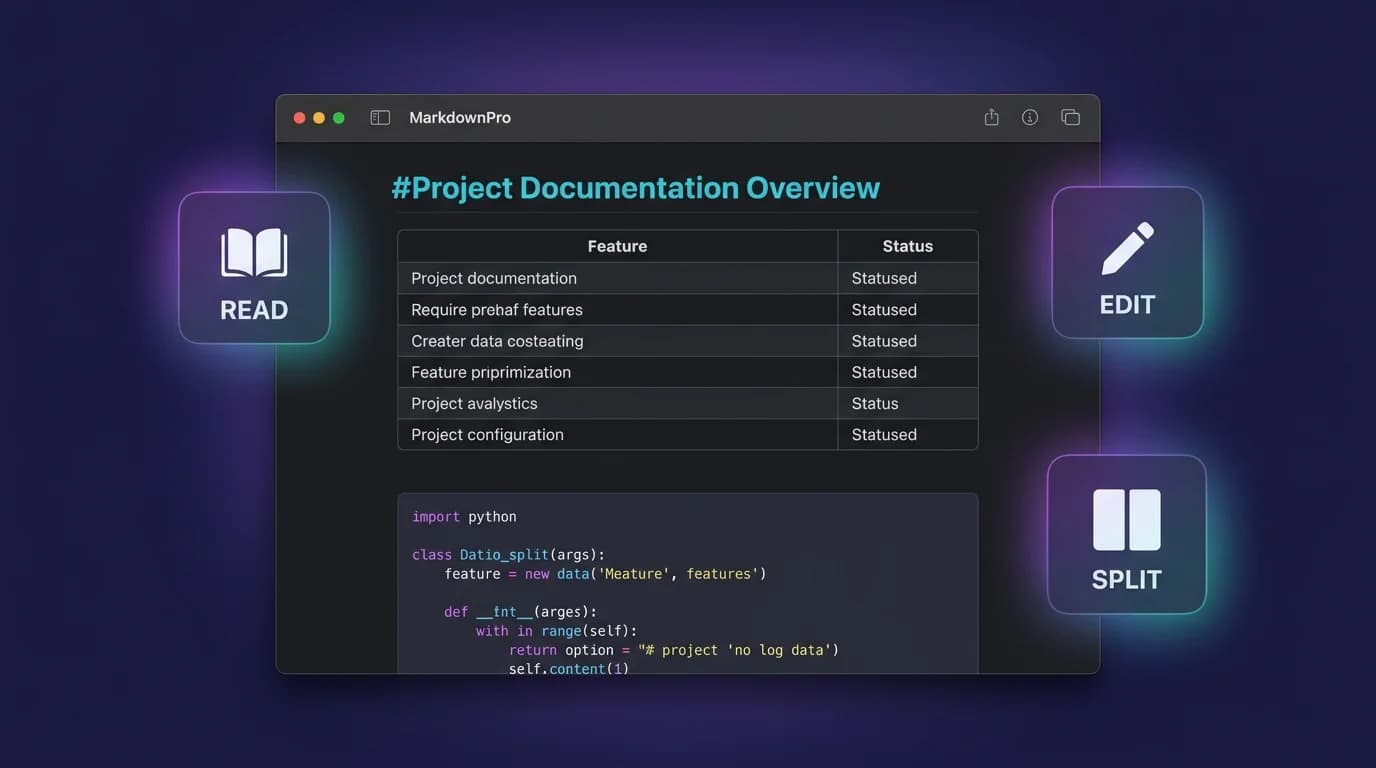The image size is (1376, 768).
Task: Select the Project Documentation Overview heading
Action: (636, 187)
